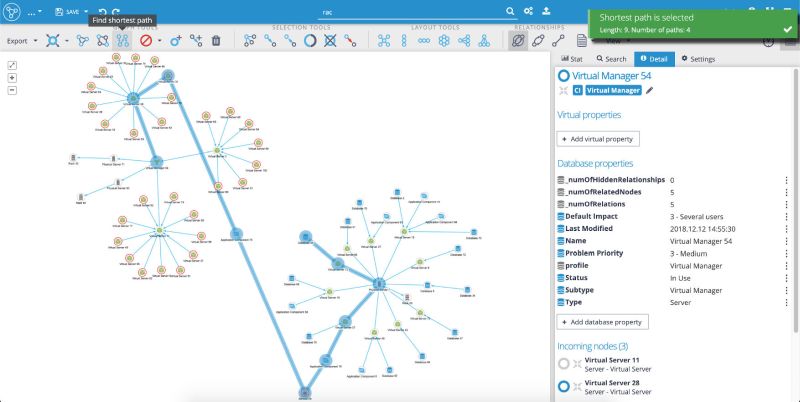
Task: Open the arrow beside red prohibit icon
Action: [x=160, y=41]
